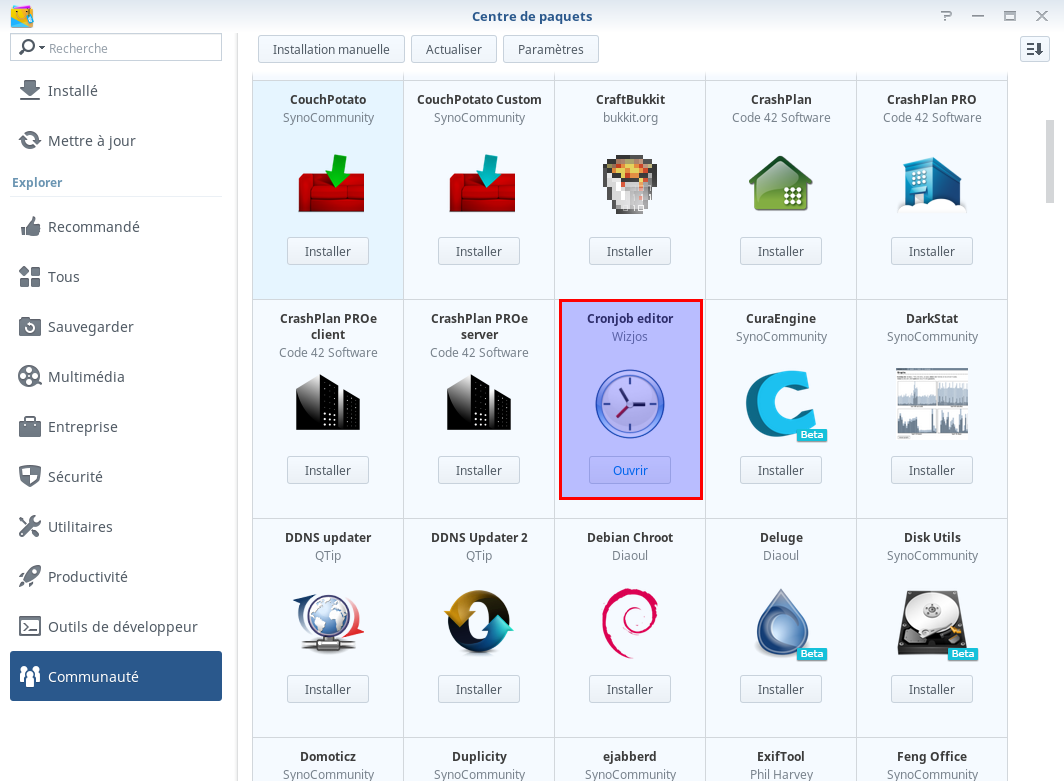Click the vertical scrollbar thumb
Screen dimensions: 1064x781
coord(1050,161)
